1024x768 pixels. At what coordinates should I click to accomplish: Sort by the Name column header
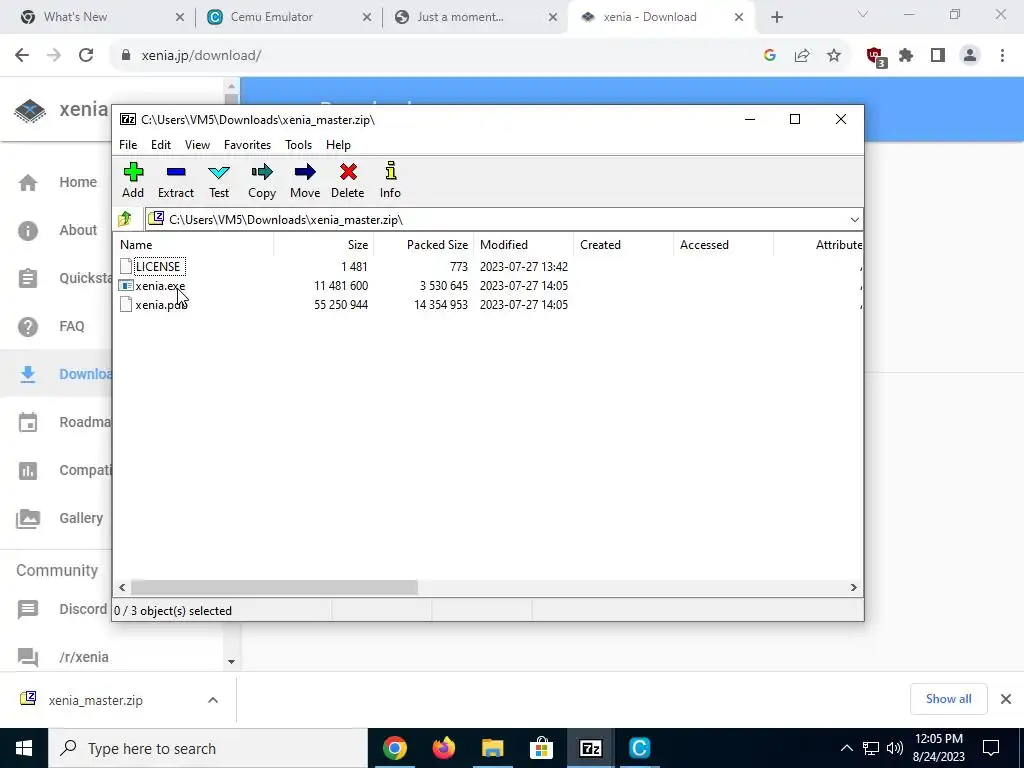pyautogui.click(x=195, y=245)
